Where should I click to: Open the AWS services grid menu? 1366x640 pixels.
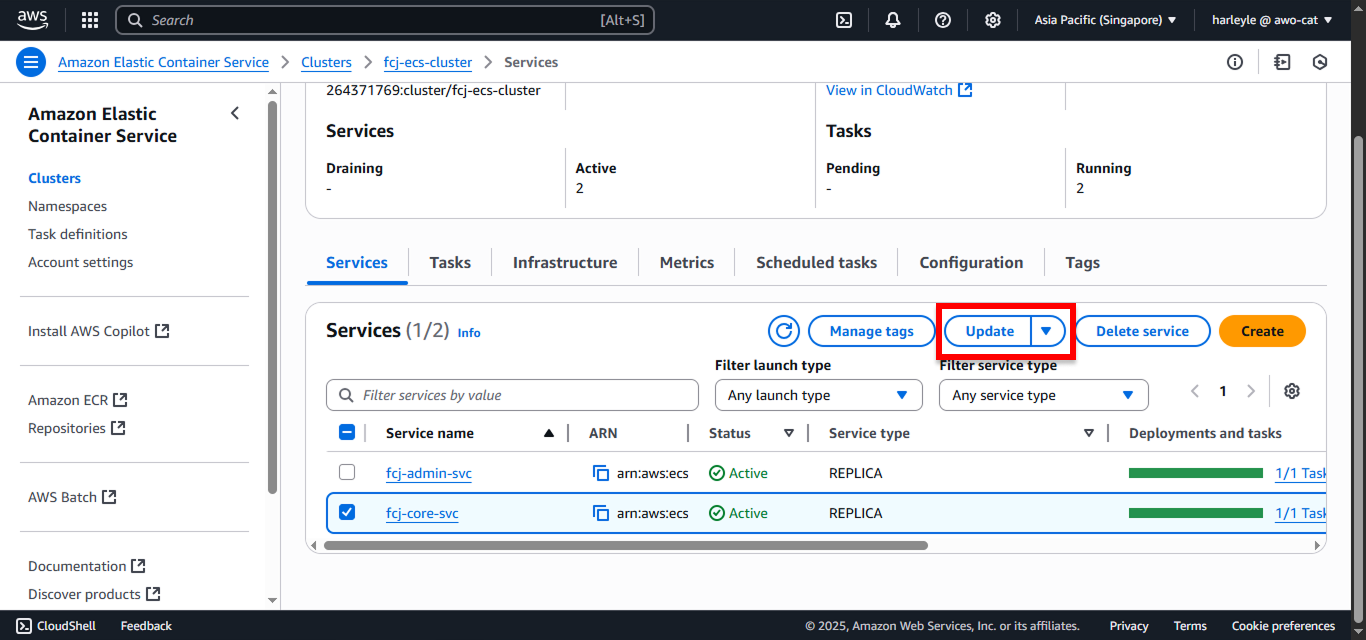(x=90, y=20)
